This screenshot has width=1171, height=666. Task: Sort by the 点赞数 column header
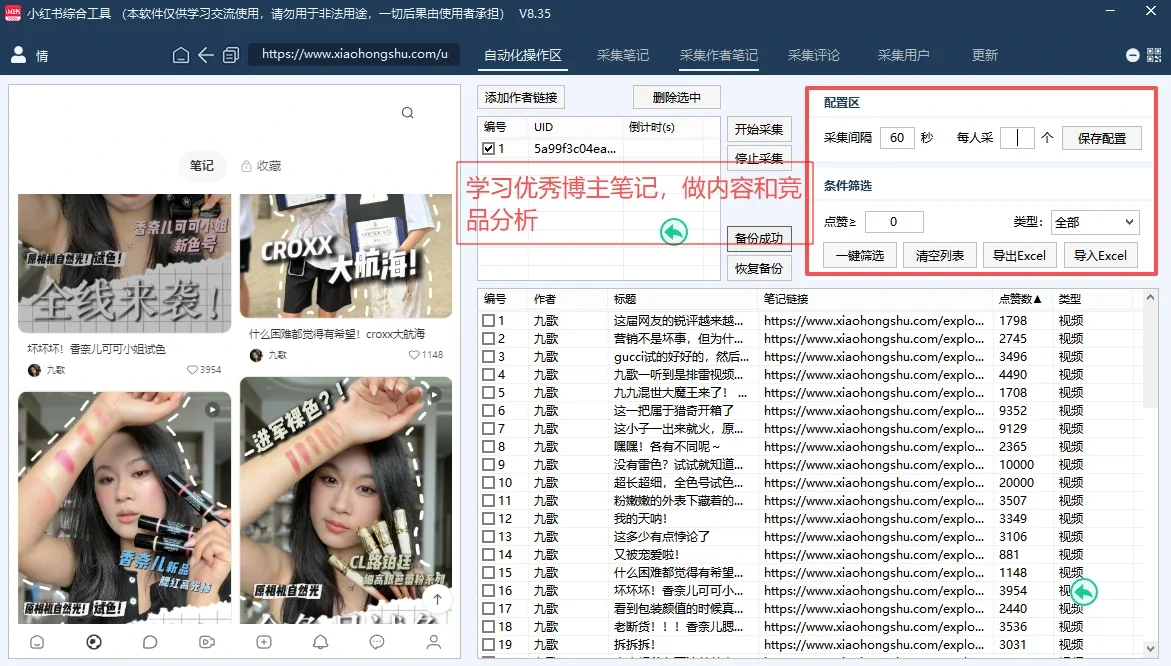1020,299
